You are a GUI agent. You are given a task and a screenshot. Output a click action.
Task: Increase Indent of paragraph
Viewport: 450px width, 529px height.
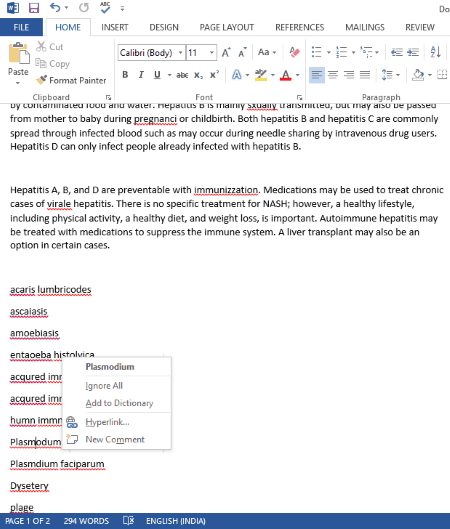point(413,52)
